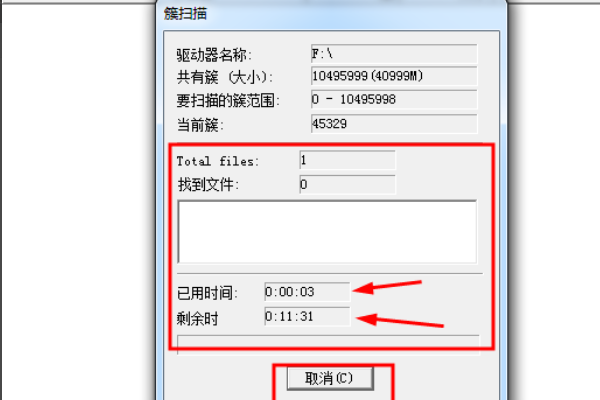This screenshot has height=400, width=600.
Task: Click the Total files label text
Action: (x=218, y=162)
